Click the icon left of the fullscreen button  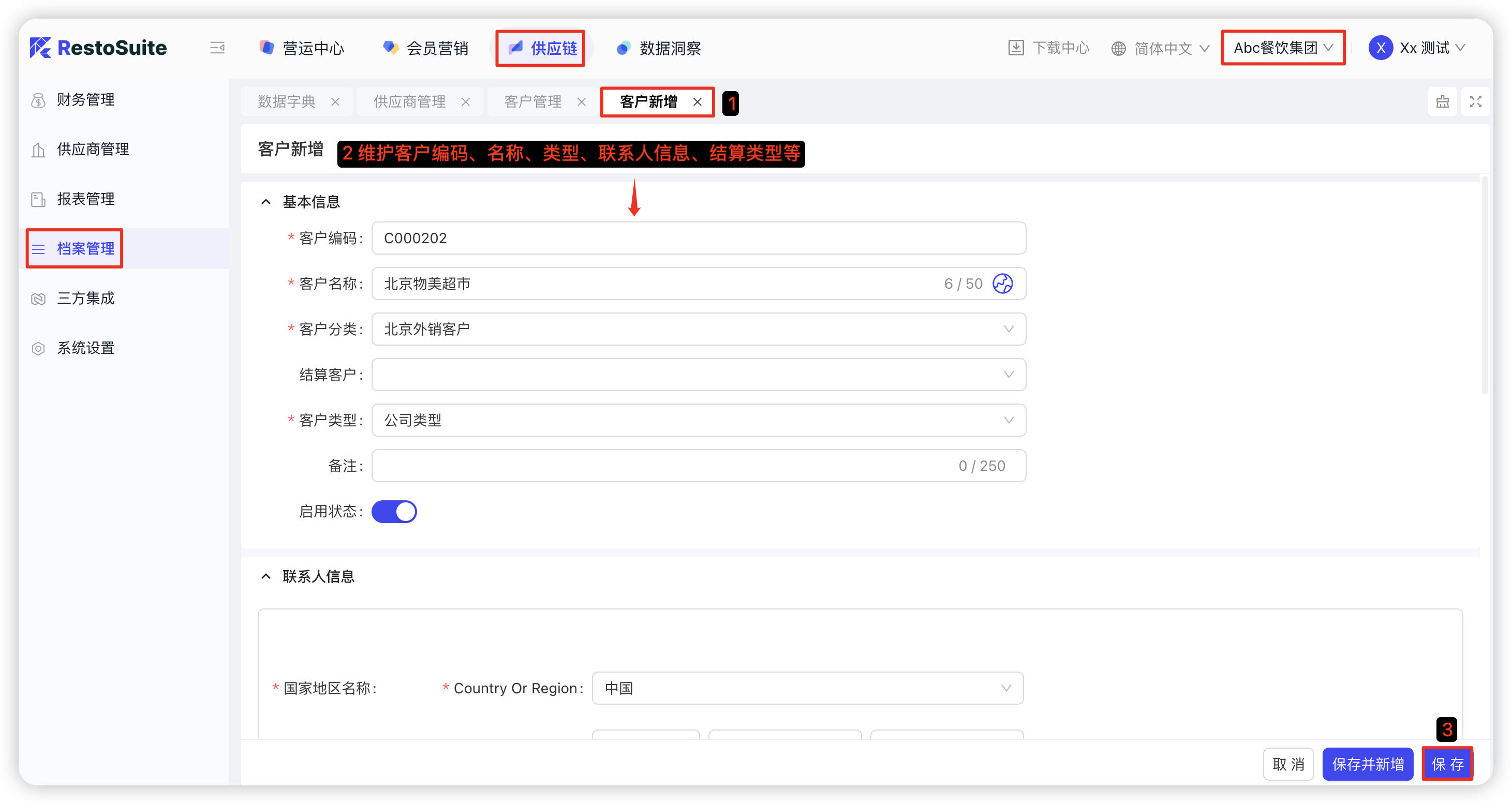pyautogui.click(x=1442, y=101)
